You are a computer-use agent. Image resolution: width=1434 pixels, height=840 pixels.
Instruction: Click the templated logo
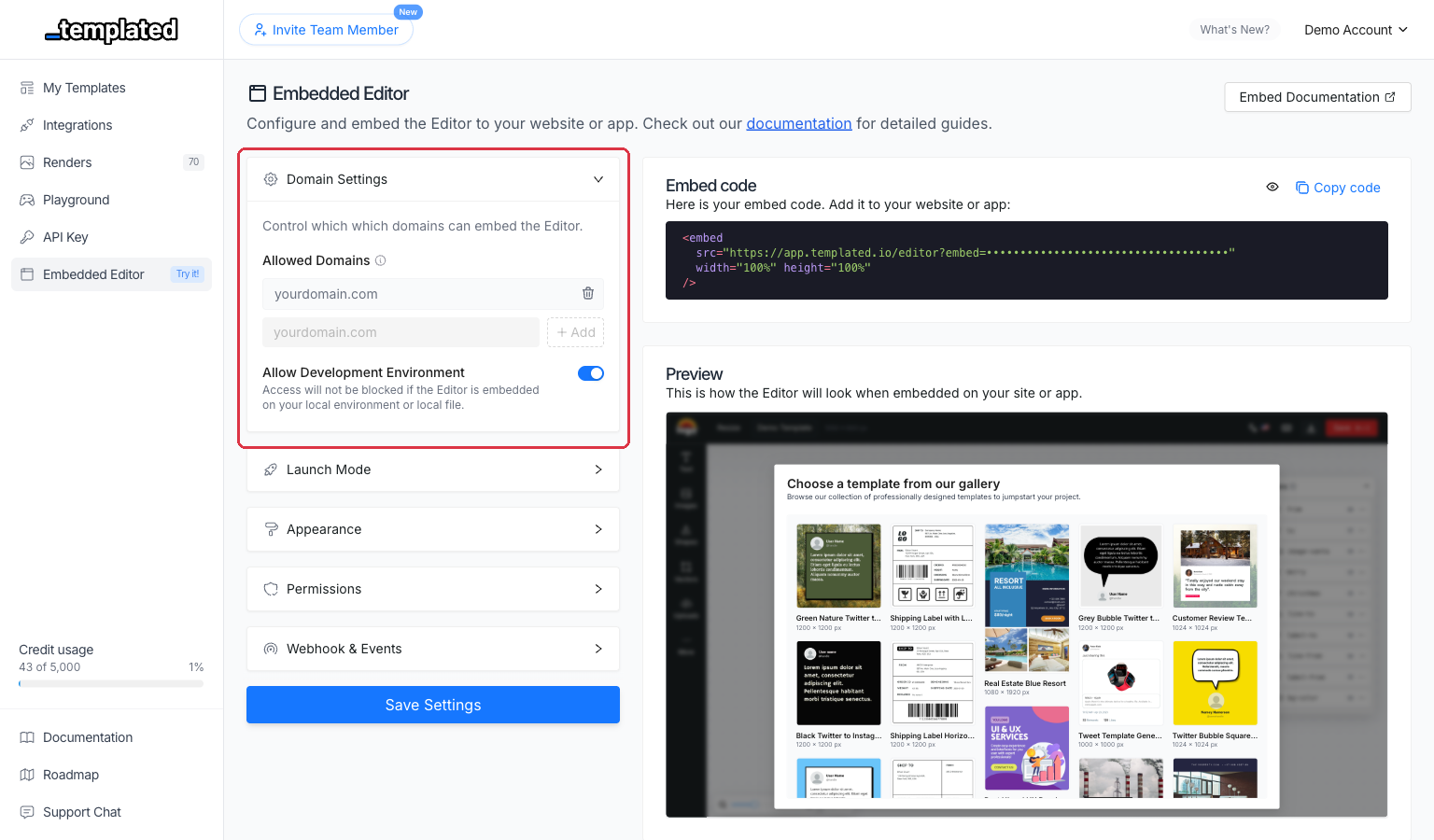coord(112,31)
